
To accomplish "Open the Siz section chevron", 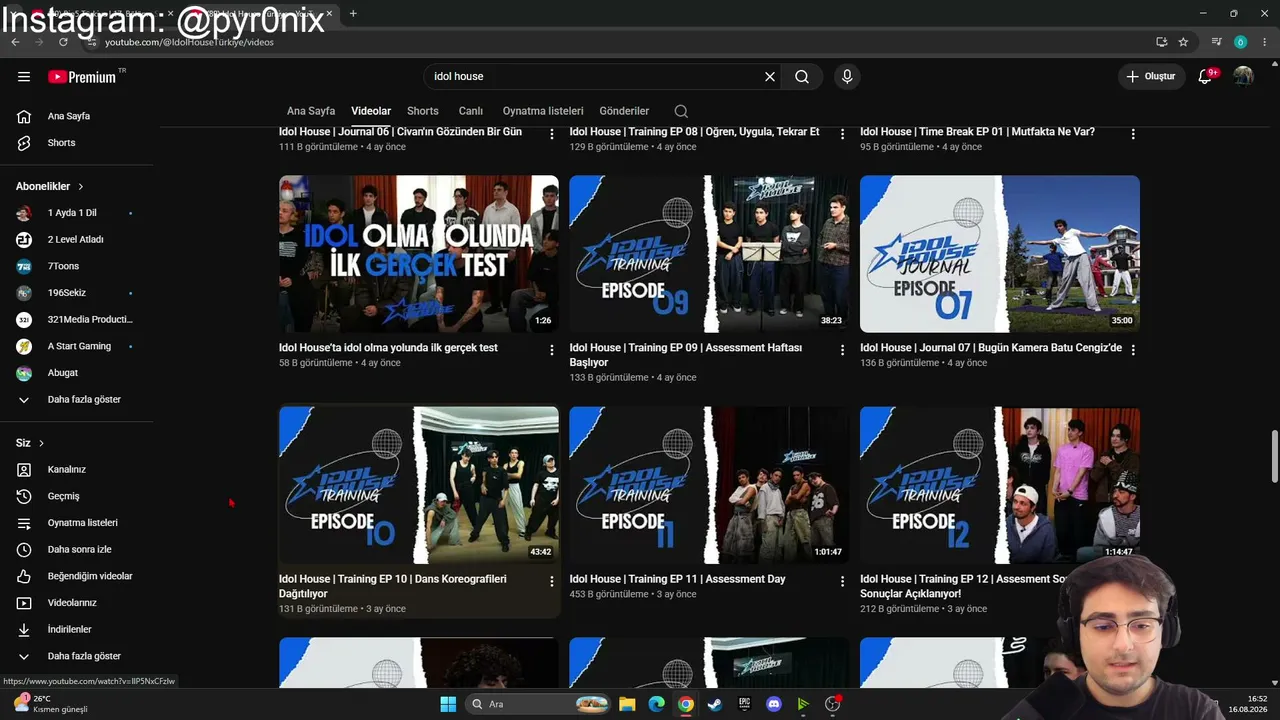I will pos(41,443).
